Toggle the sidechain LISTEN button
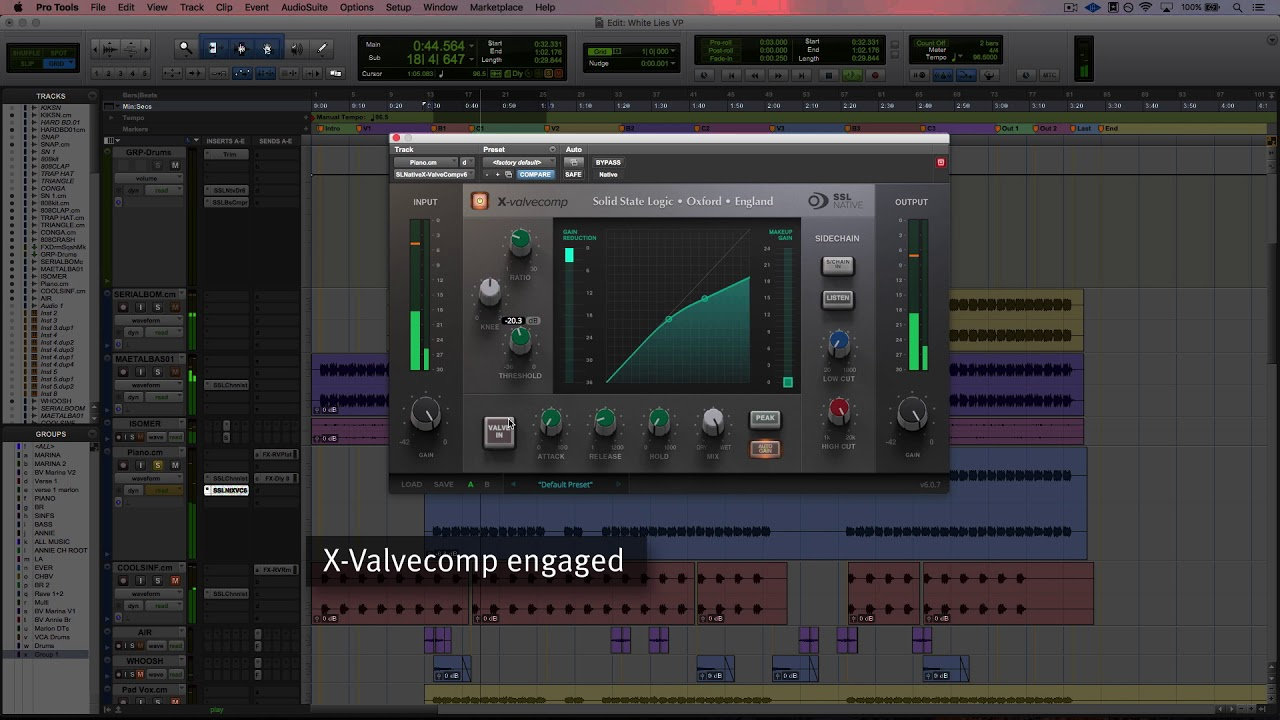Image resolution: width=1280 pixels, height=720 pixels. pyautogui.click(x=837, y=298)
